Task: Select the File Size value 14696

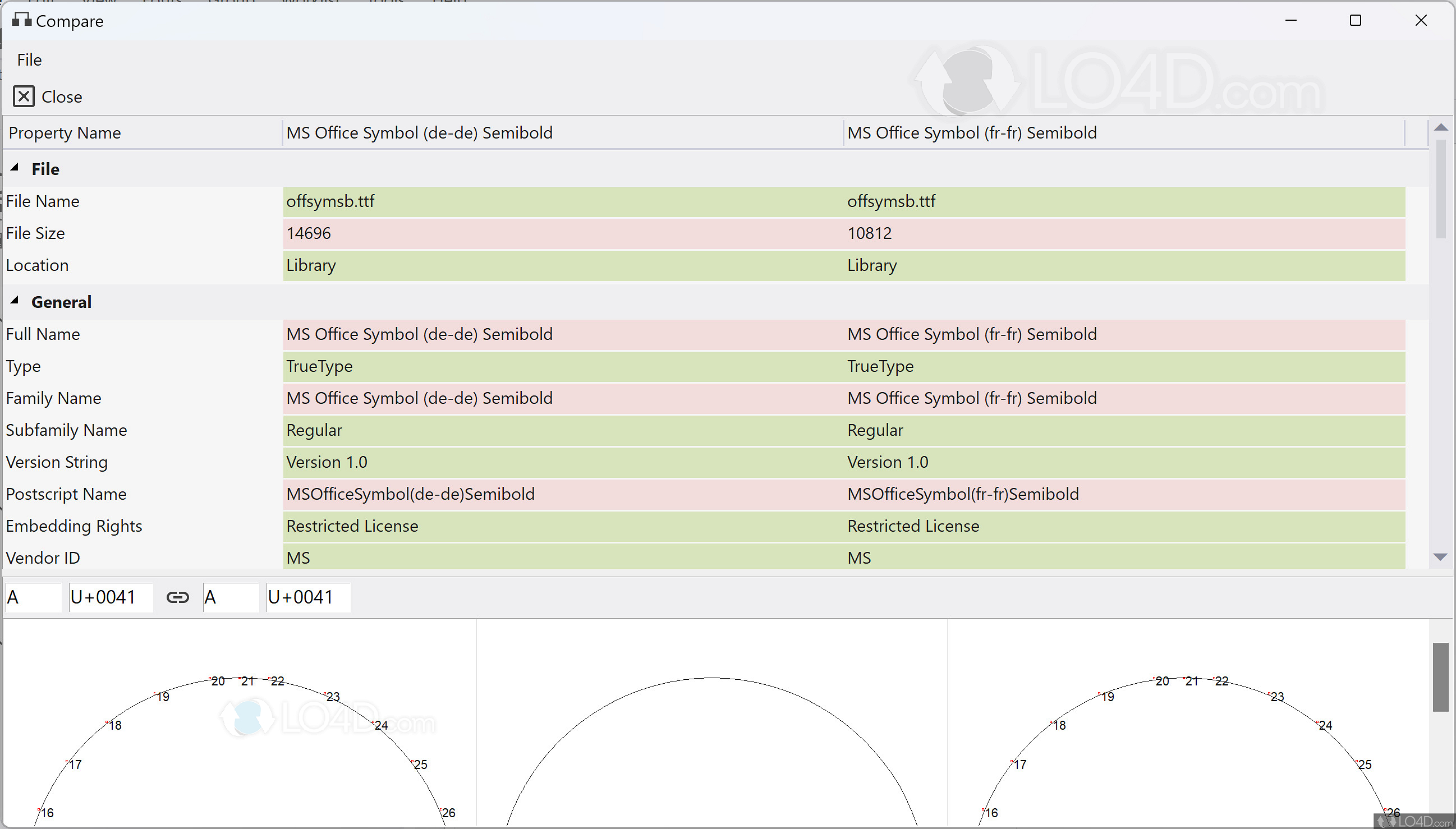Action: 308,233
